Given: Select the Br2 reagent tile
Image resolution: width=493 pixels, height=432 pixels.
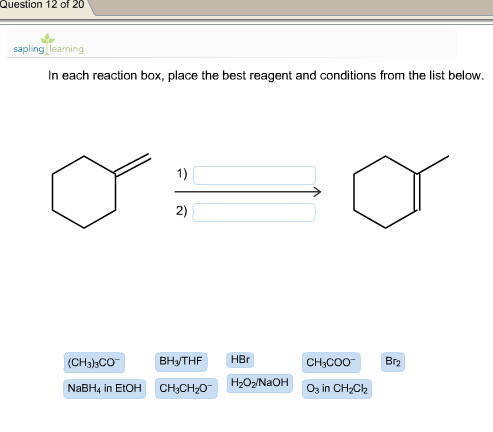Looking at the screenshot, I should [393, 362].
